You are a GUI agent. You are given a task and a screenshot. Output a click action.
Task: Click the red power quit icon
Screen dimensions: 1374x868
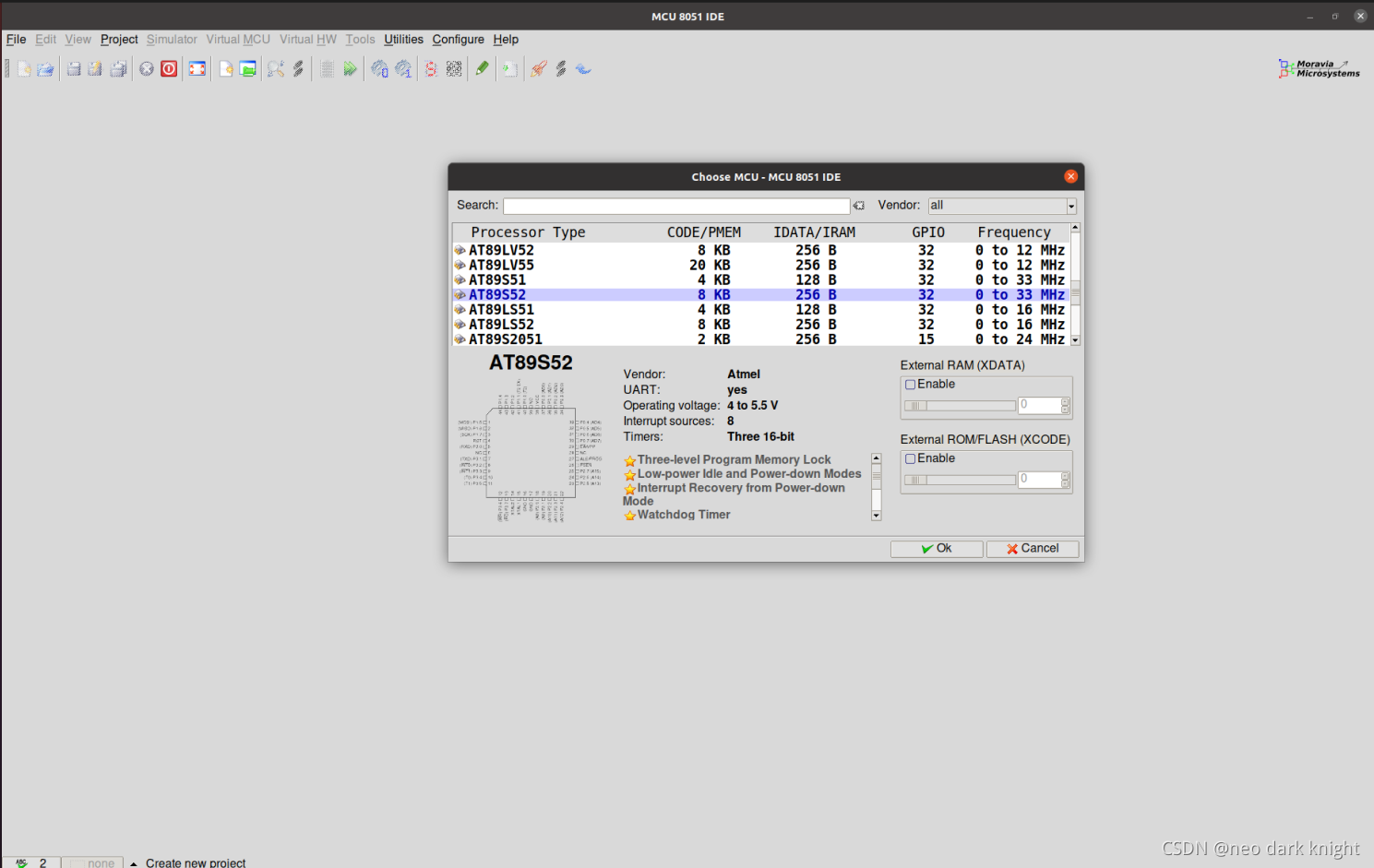(x=169, y=69)
